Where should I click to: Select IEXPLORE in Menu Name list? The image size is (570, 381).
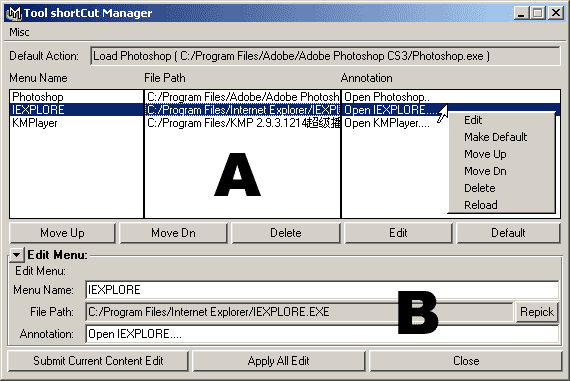pos(76,110)
